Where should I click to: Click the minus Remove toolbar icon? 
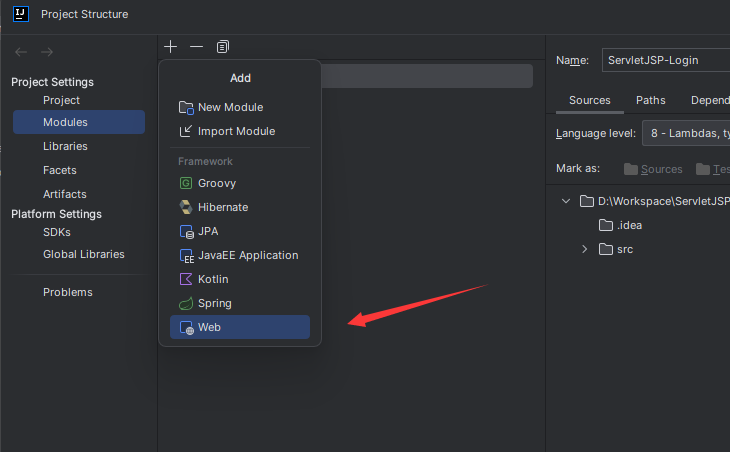(x=196, y=46)
